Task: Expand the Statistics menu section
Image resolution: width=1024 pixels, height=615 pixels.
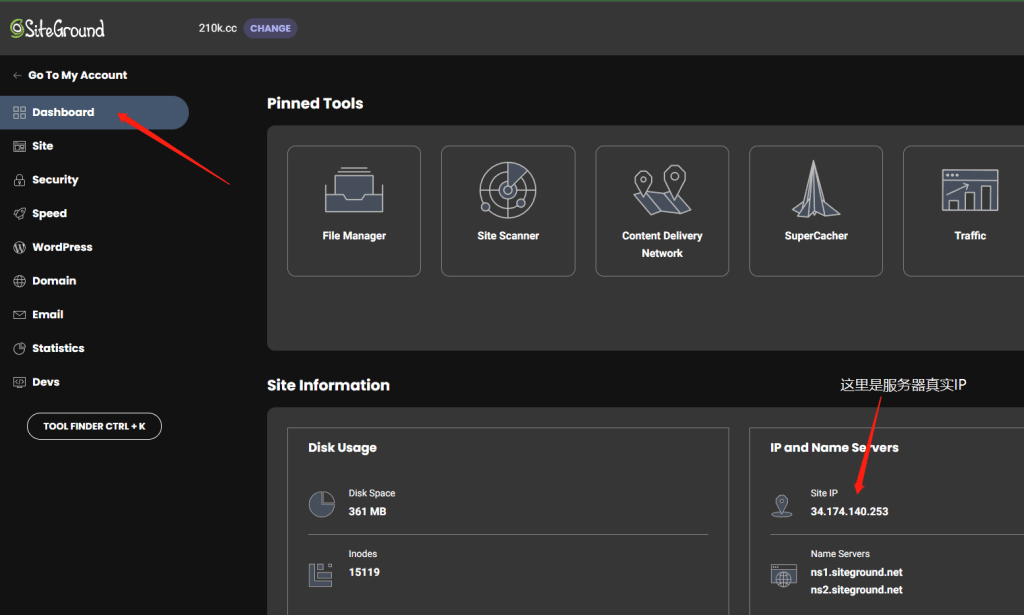Action: coord(58,348)
